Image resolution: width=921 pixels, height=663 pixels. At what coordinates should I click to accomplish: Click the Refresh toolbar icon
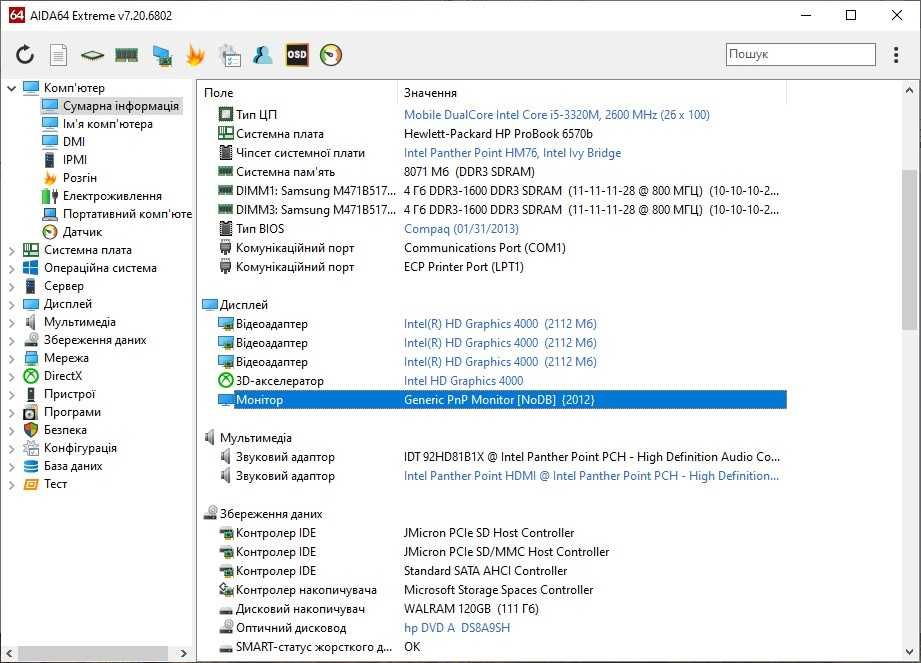25,55
